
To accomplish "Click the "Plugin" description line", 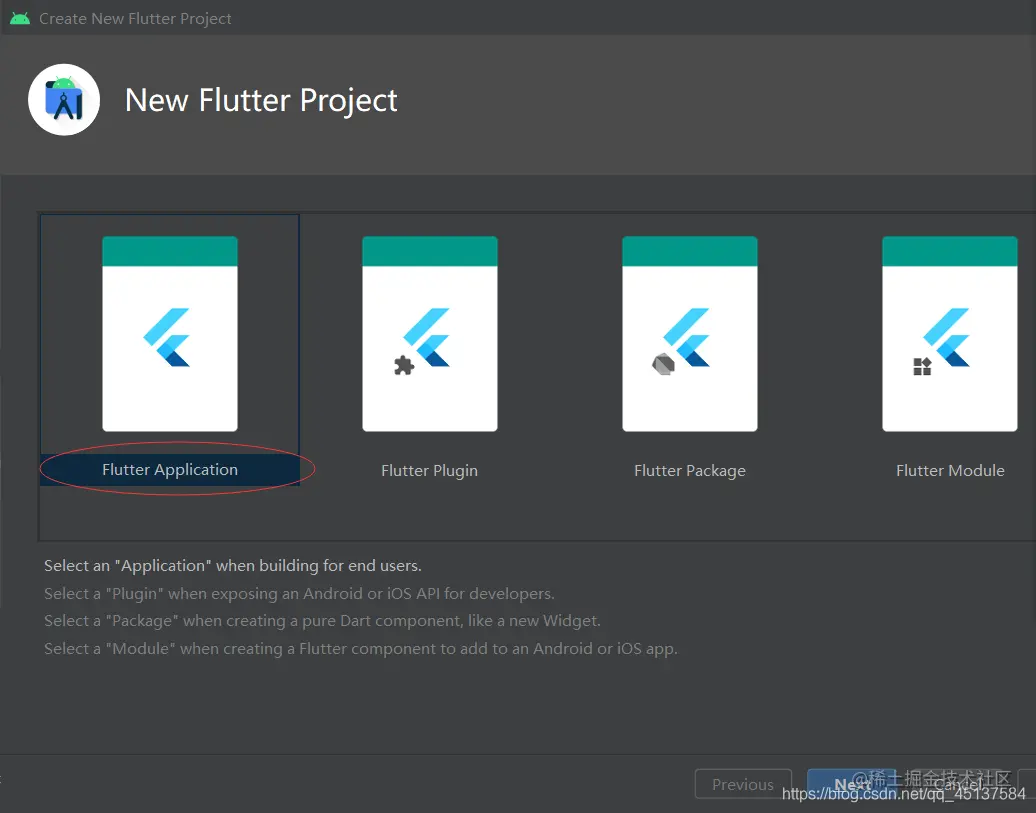I will 299,594.
